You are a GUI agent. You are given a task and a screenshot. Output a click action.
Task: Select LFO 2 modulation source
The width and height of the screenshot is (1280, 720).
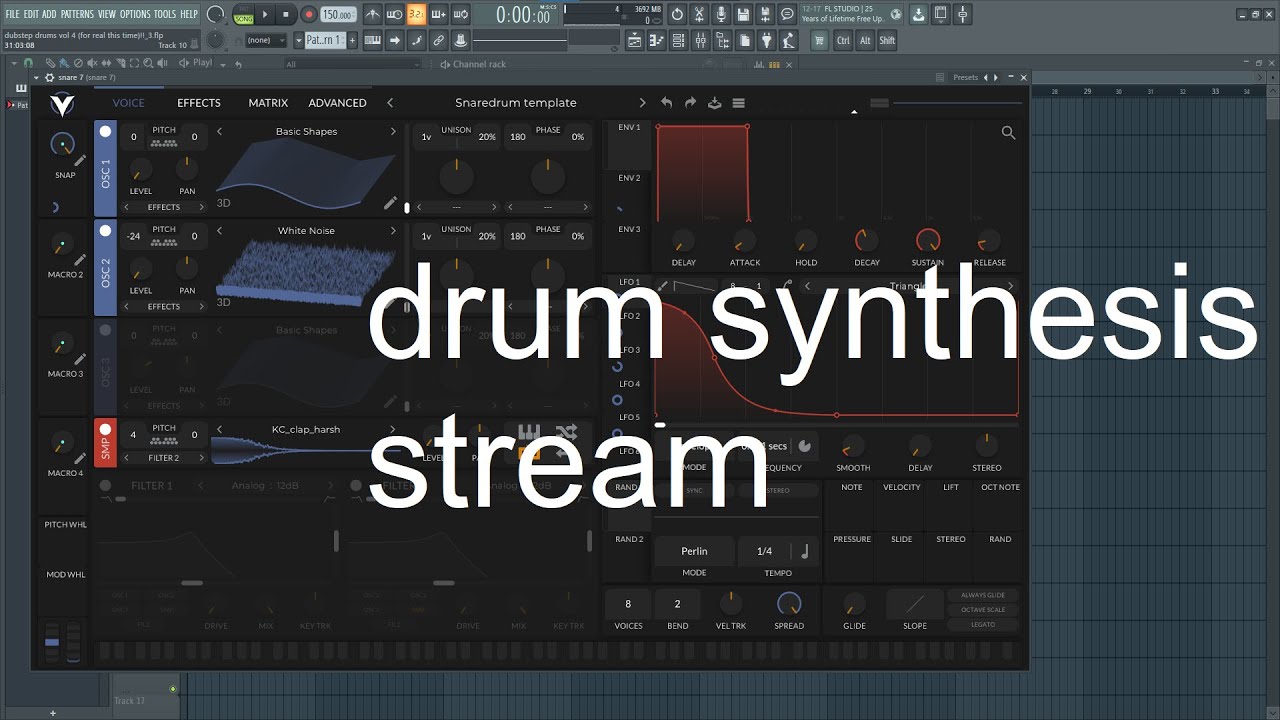pyautogui.click(x=629, y=316)
